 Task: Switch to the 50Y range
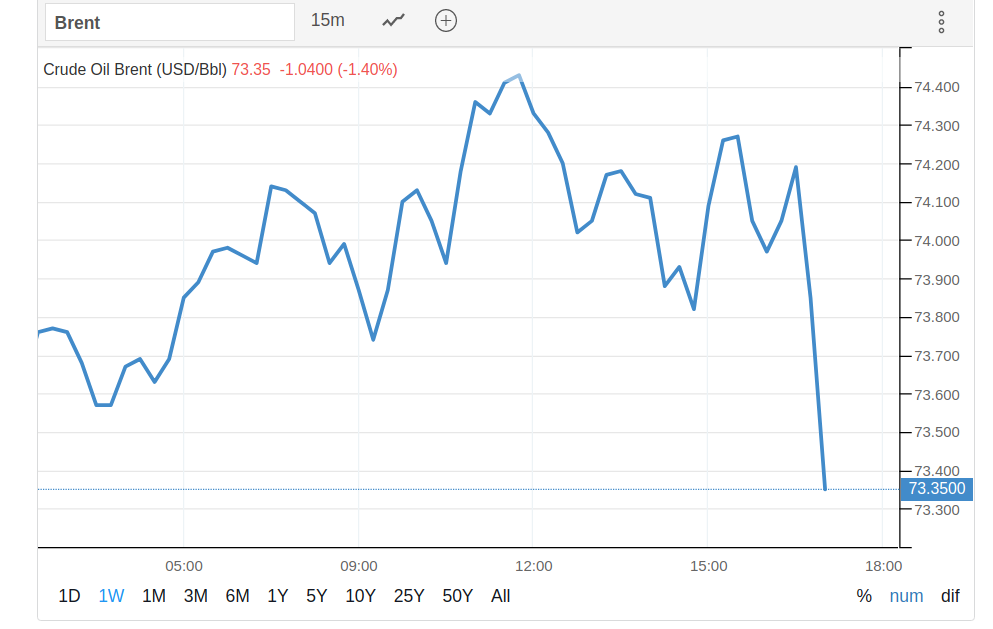point(457,596)
